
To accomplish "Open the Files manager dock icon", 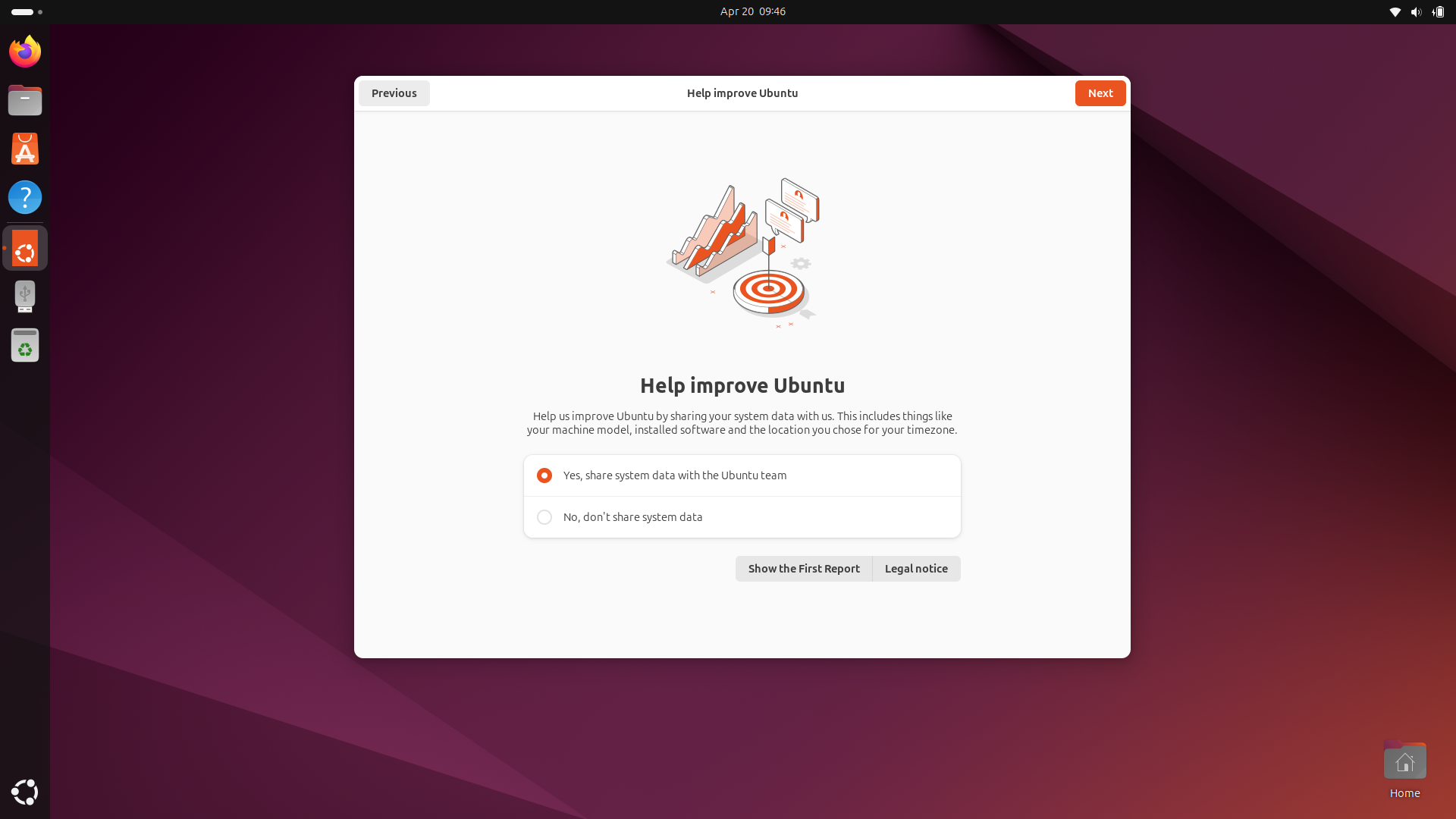I will 25,100.
